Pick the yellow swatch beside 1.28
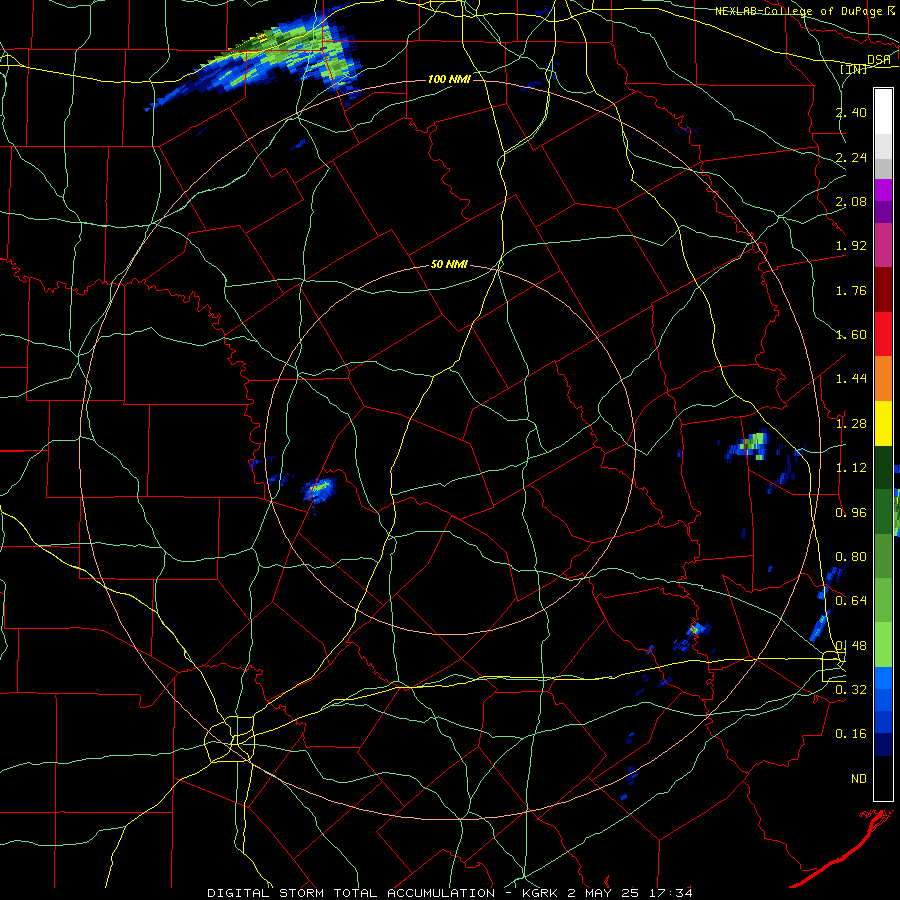The width and height of the screenshot is (900, 900). click(884, 423)
